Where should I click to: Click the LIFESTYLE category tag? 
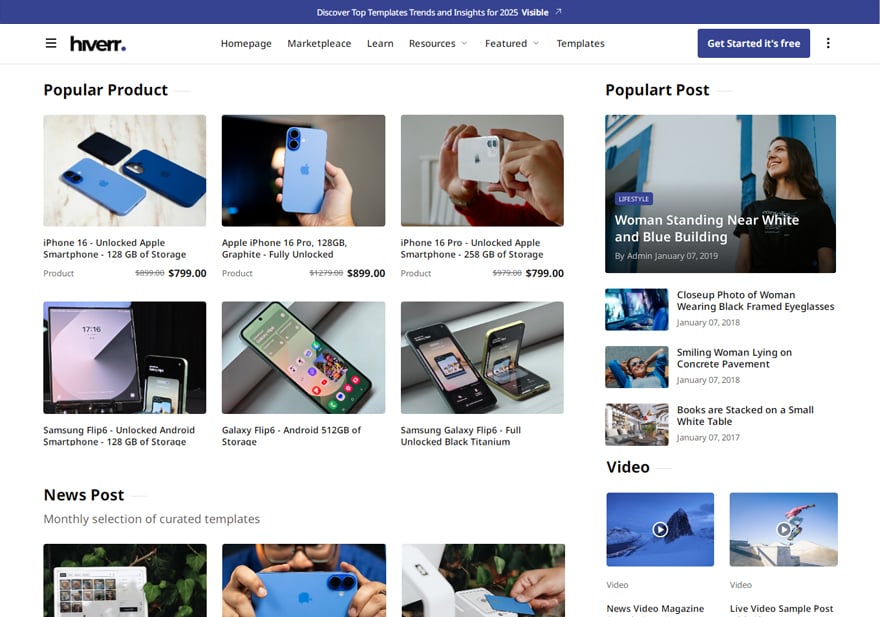pos(633,199)
